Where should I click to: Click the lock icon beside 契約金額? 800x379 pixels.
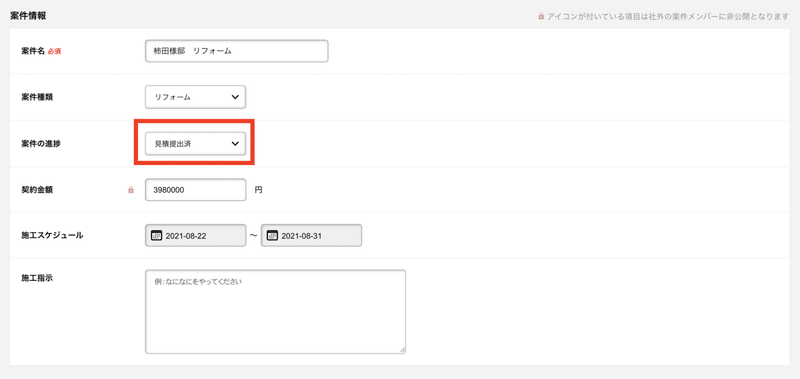[131, 190]
